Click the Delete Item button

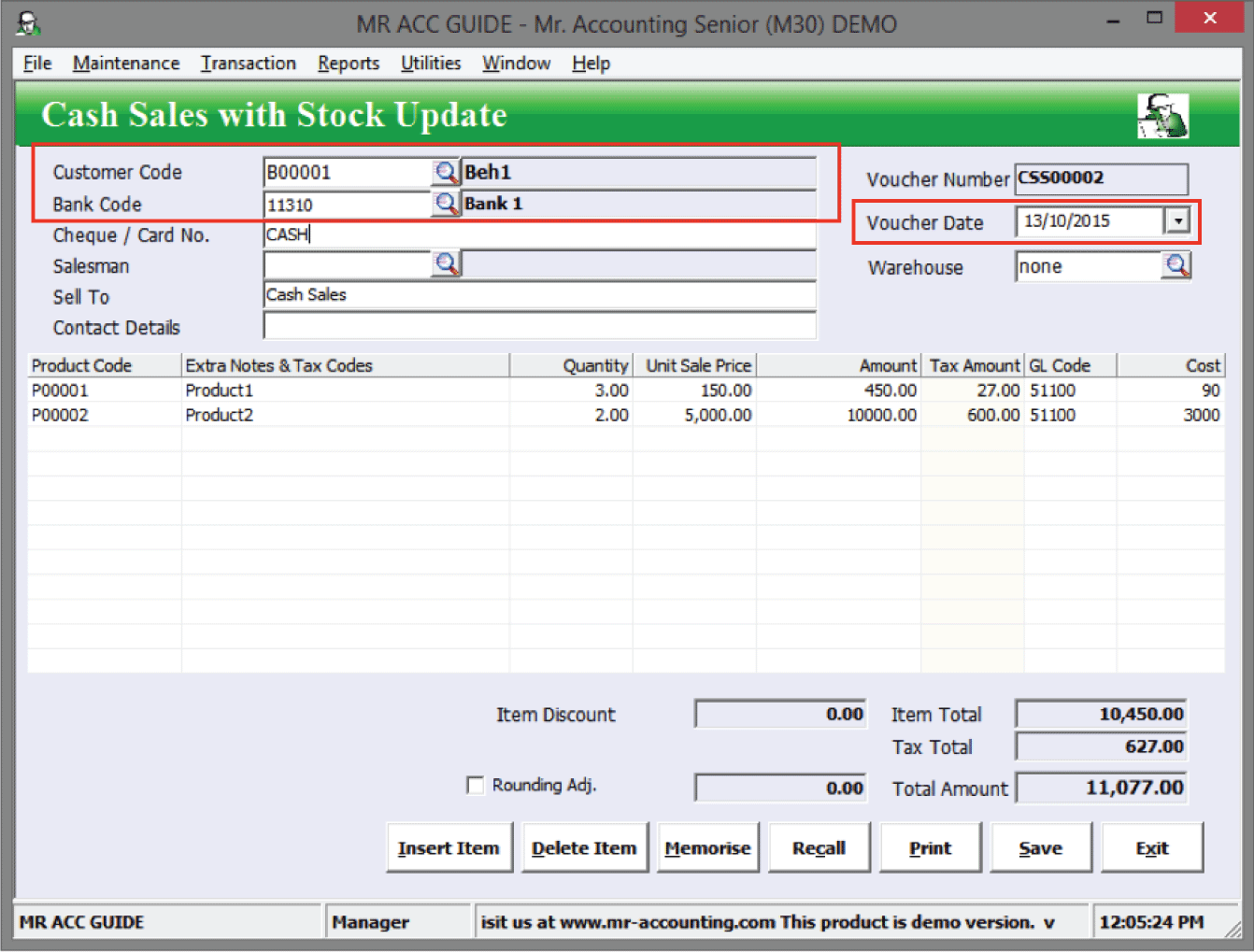tap(584, 847)
